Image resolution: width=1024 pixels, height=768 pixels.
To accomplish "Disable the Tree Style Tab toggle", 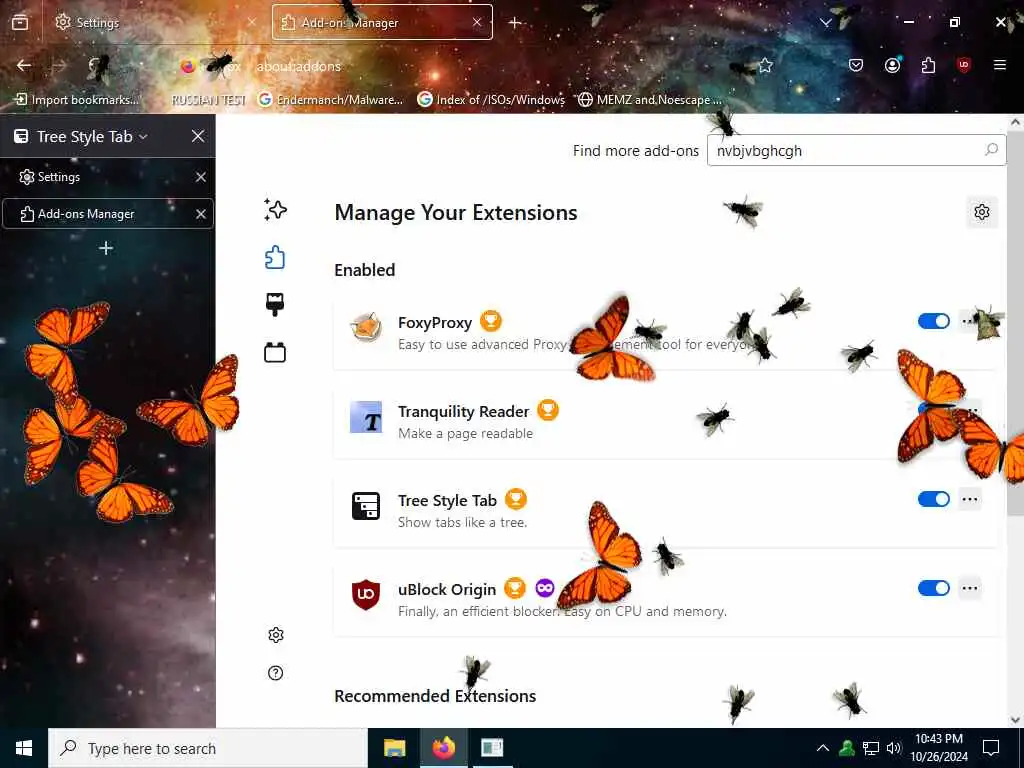I will tap(933, 499).
